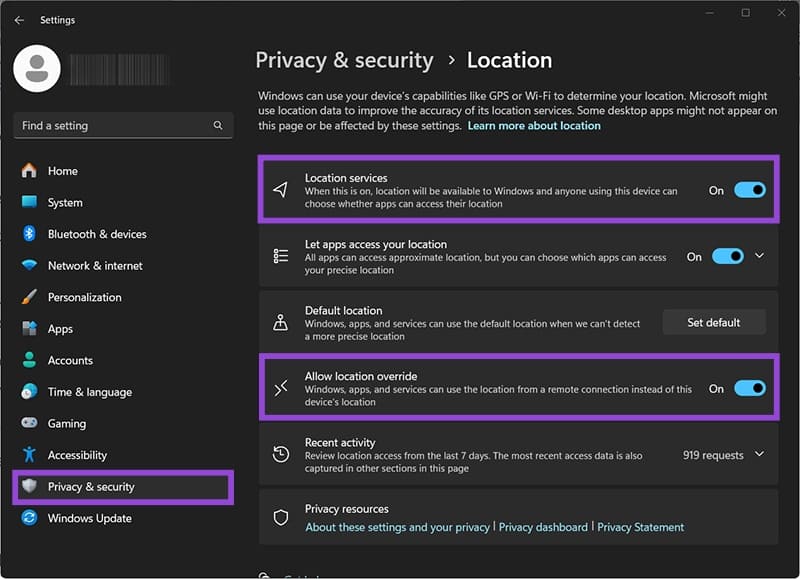Screen dimensions: 800x579
Task: Click the Recent activity row title
Action: [x=340, y=442]
